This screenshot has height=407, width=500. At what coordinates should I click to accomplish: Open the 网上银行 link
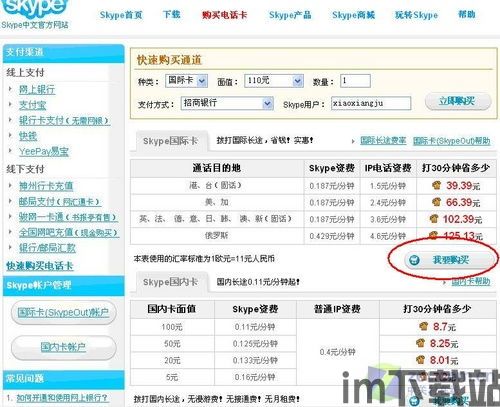point(37,90)
